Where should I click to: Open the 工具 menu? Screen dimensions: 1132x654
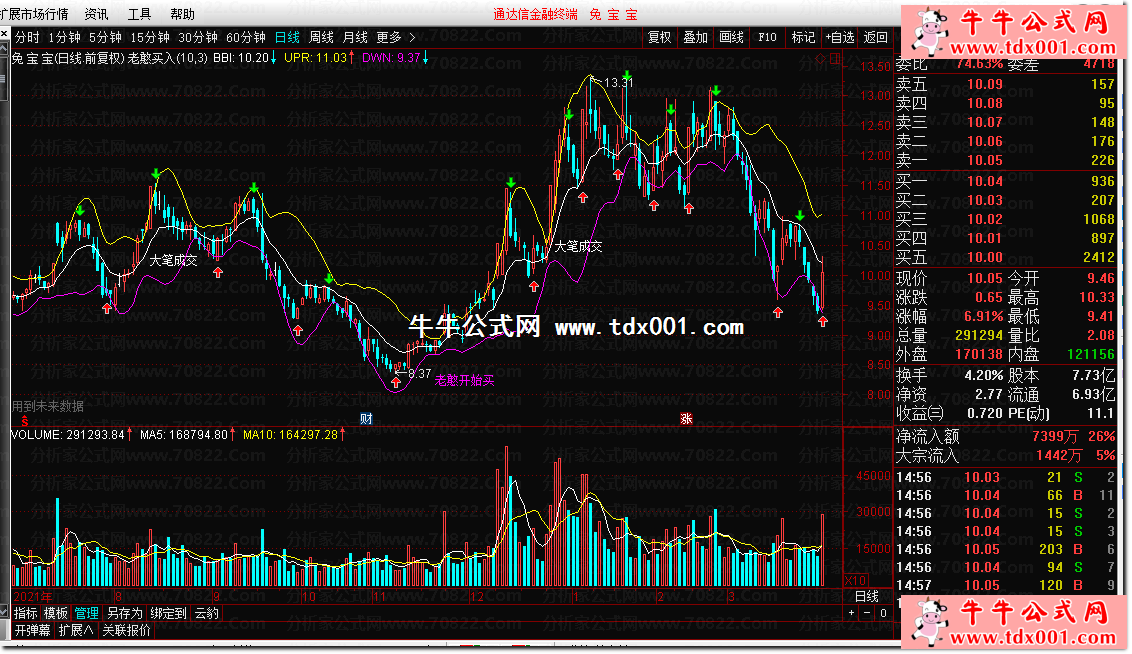coord(140,14)
